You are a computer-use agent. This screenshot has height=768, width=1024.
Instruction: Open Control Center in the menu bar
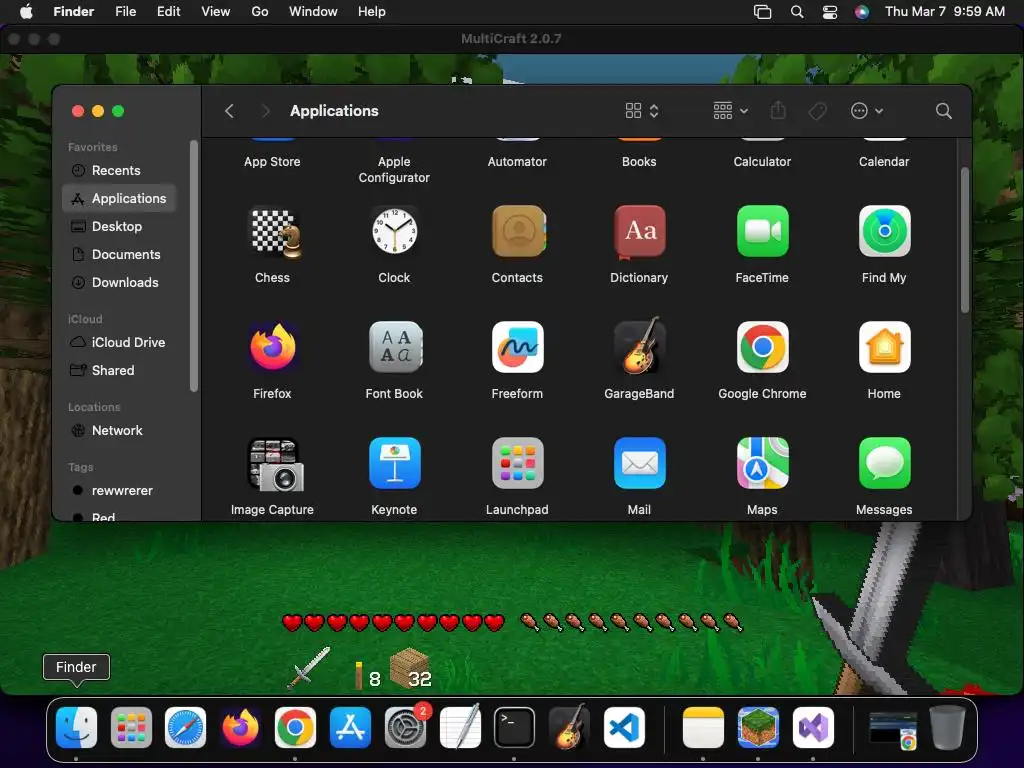coord(830,12)
